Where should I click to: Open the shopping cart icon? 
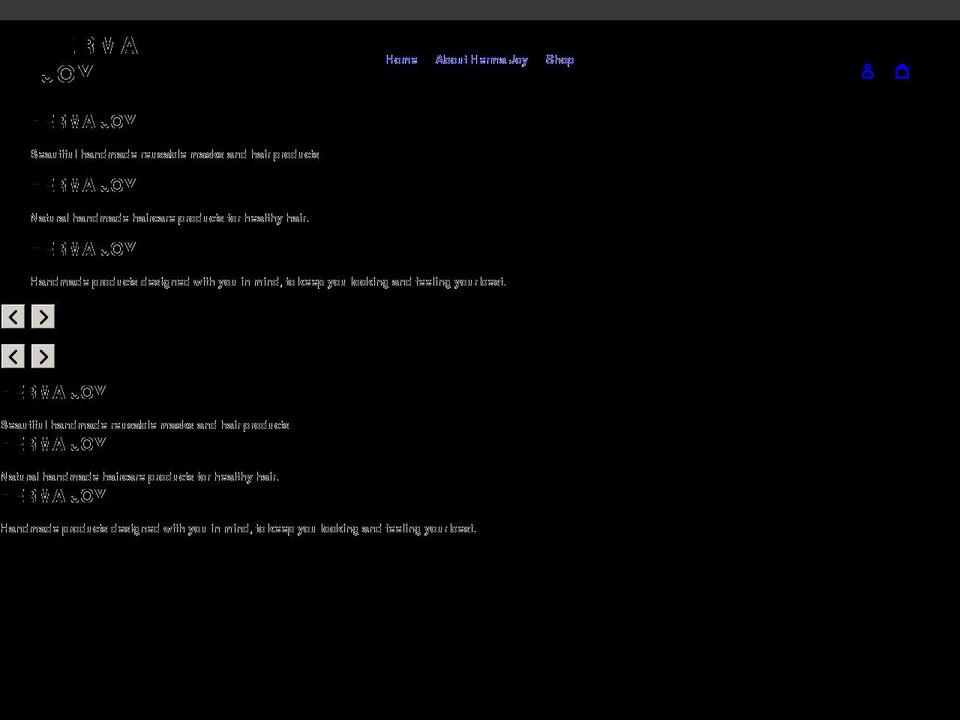902,71
